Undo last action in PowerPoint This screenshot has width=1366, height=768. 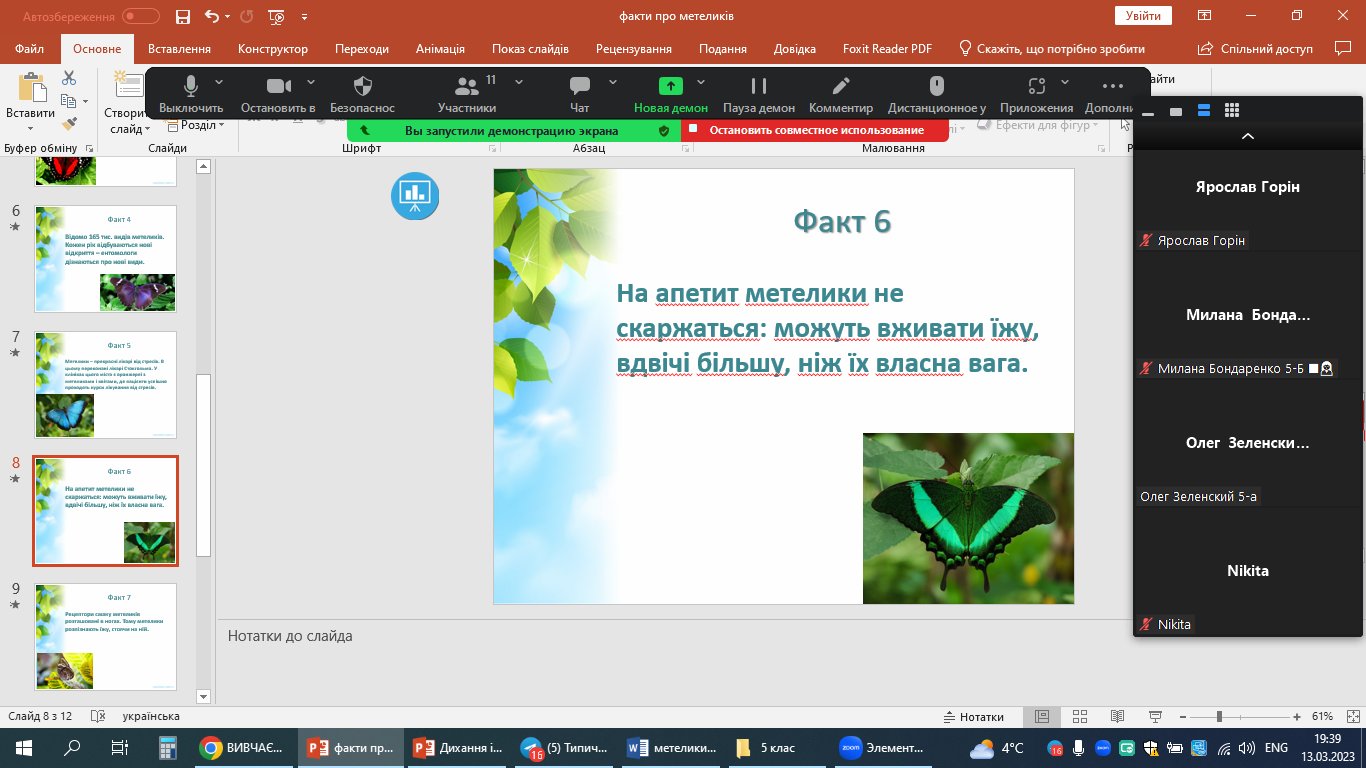tap(211, 16)
